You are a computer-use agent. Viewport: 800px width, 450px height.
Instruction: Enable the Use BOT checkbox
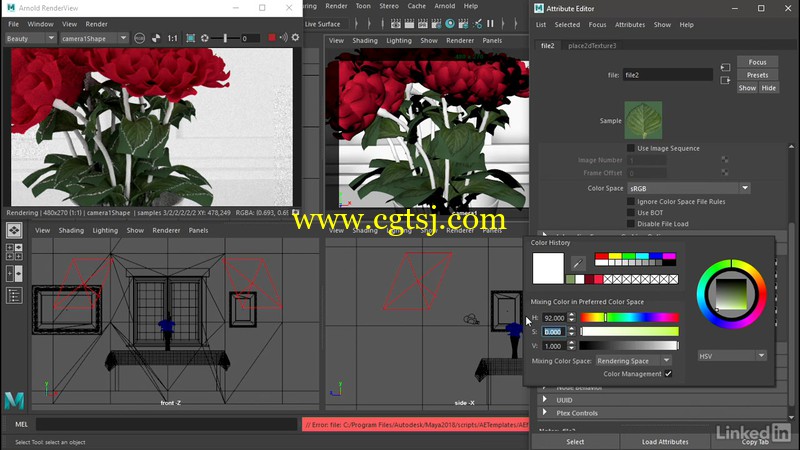631,213
